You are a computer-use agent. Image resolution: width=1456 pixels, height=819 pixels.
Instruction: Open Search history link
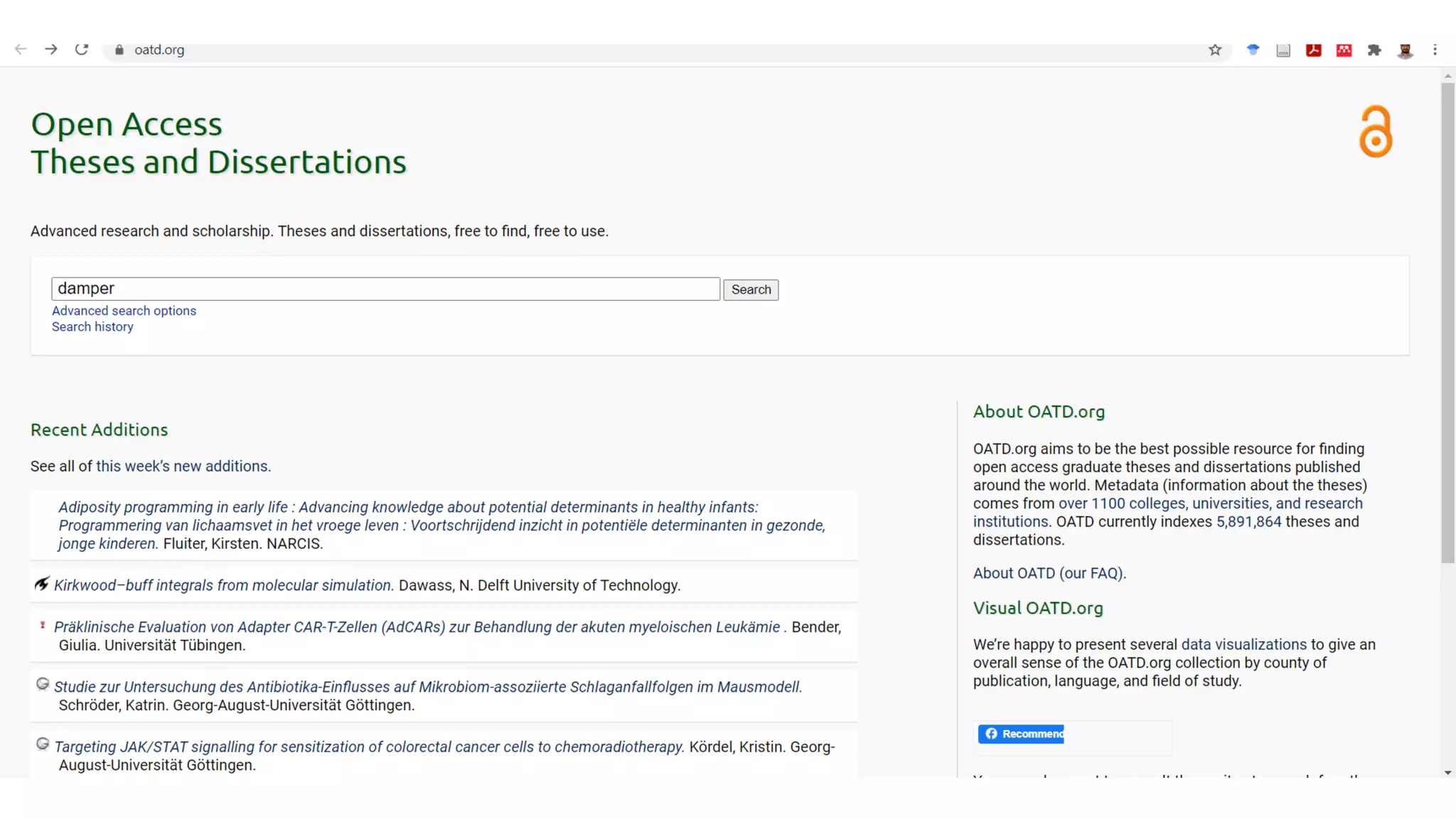click(x=92, y=327)
